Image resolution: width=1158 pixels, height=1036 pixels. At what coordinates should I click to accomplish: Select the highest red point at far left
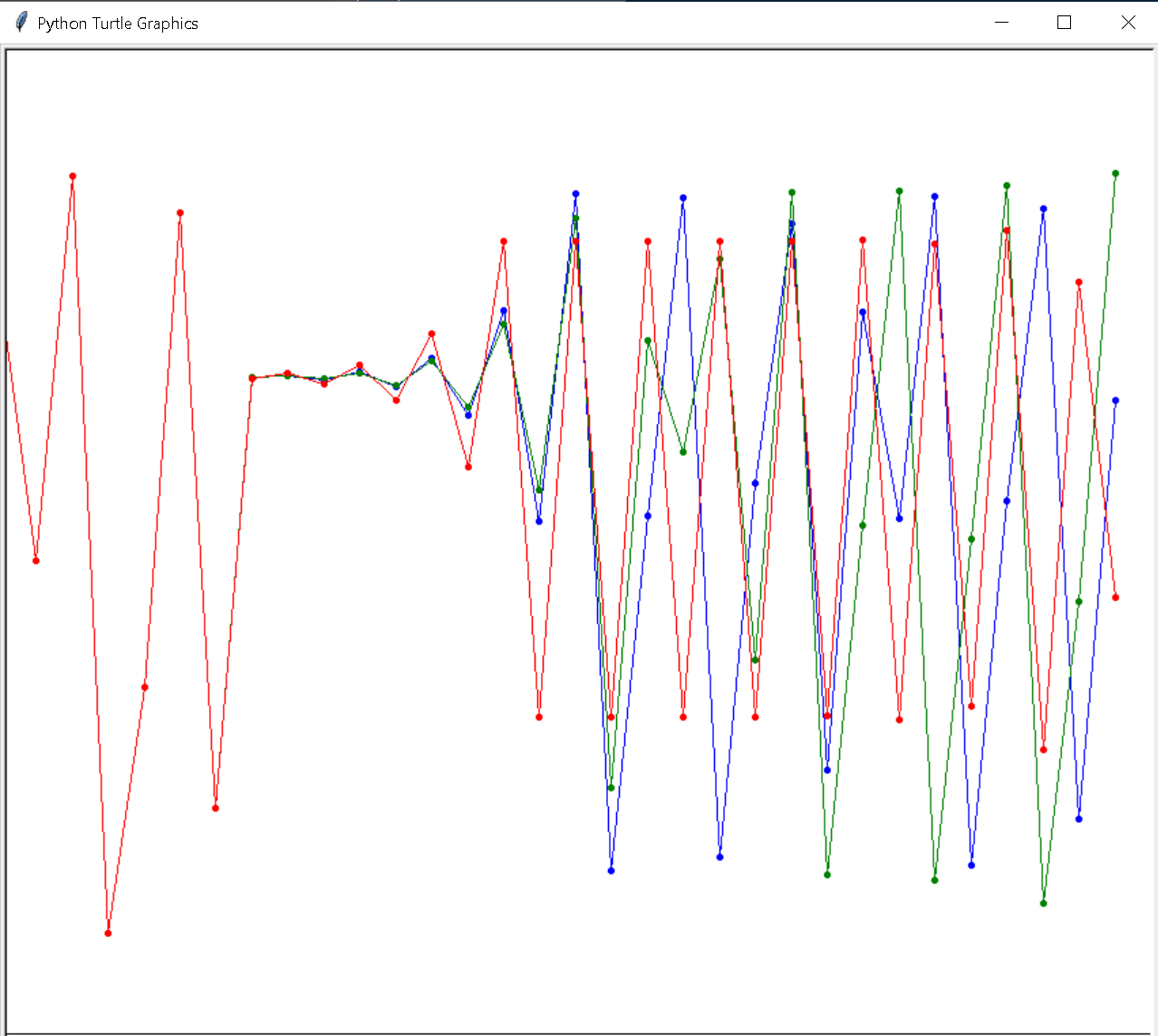[x=72, y=176]
